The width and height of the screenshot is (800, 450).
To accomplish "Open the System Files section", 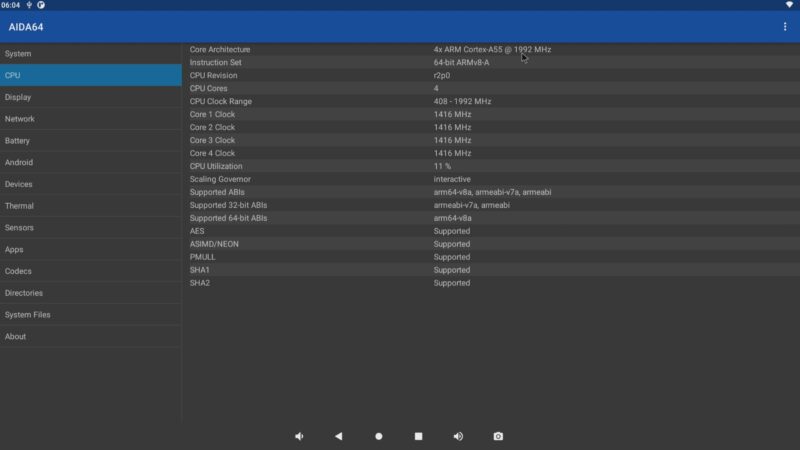I will pos(91,315).
